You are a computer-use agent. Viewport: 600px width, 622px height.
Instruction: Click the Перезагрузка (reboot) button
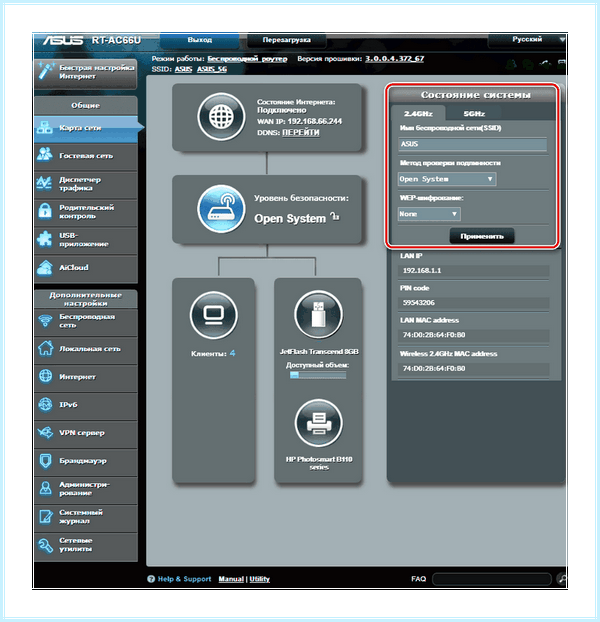point(286,40)
